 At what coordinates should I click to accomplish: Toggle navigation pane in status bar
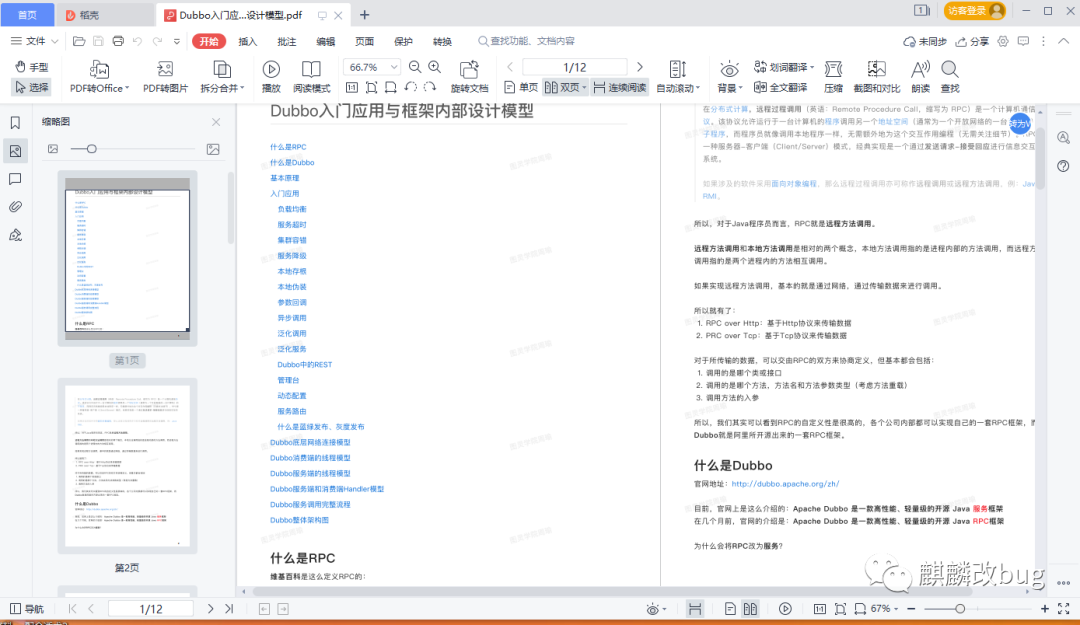[x=27, y=608]
